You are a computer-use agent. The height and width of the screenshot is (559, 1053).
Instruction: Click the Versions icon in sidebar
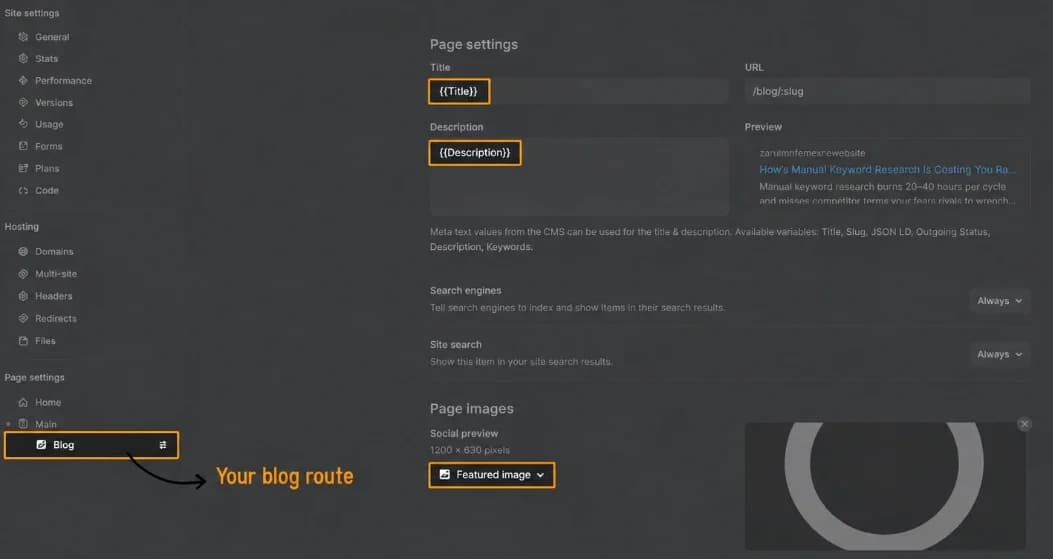[x=24, y=102]
